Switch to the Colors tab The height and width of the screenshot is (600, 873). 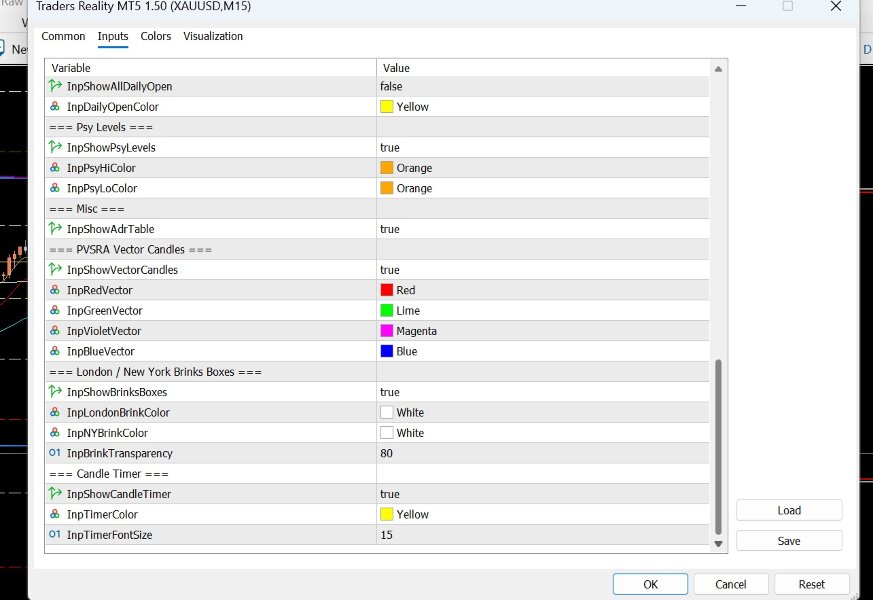tap(155, 36)
